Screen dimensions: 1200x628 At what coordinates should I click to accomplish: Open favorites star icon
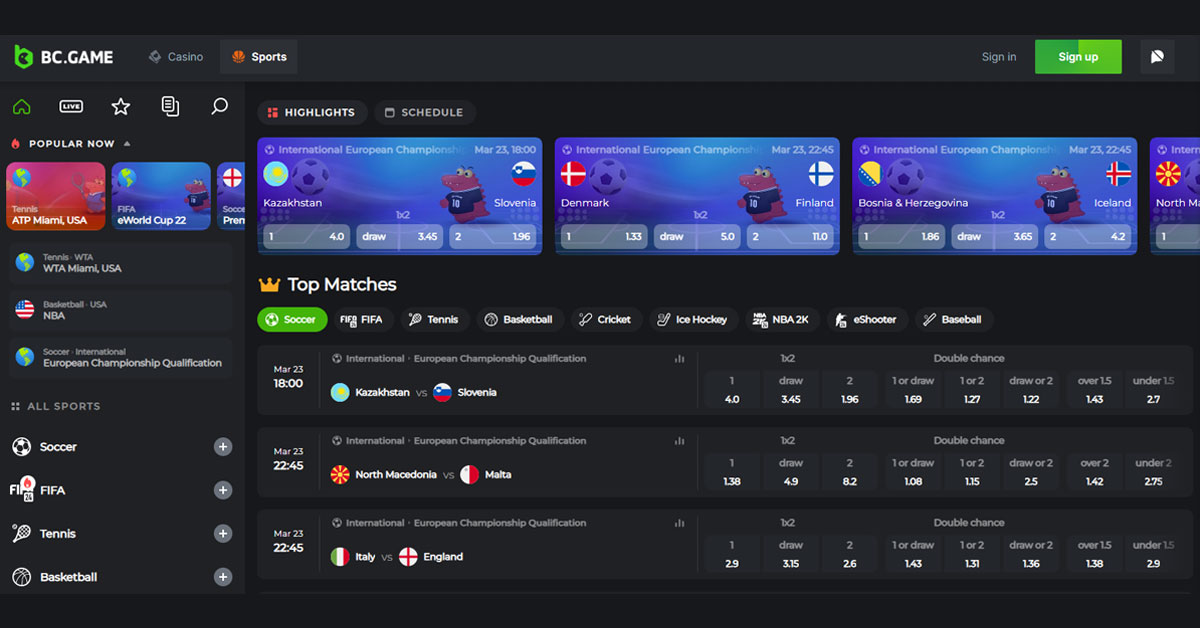tap(121, 106)
